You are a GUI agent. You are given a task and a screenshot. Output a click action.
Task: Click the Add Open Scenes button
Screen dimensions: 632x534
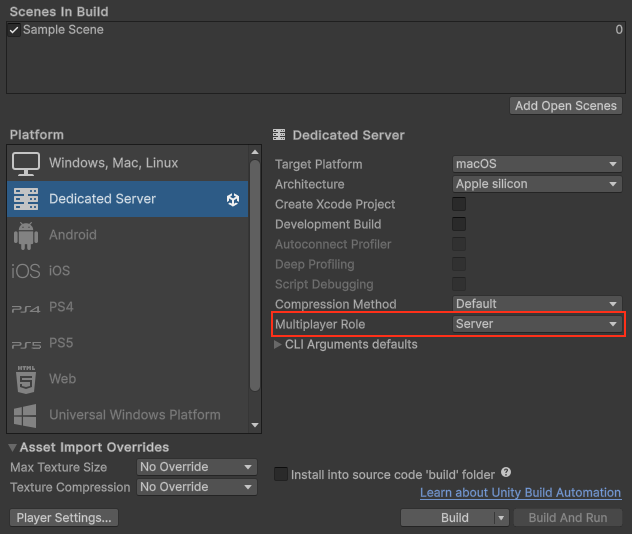(x=566, y=106)
